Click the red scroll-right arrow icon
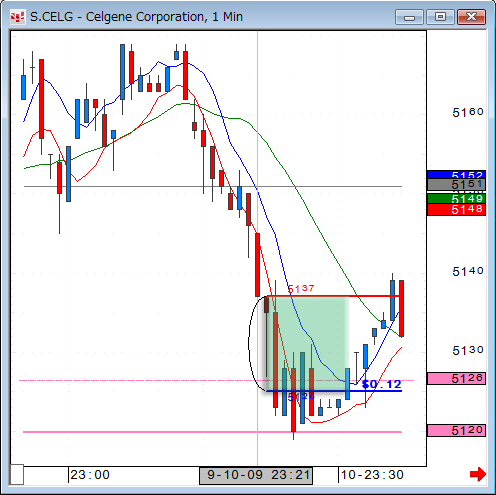Image resolution: width=496 pixels, height=495 pixels. [478, 474]
